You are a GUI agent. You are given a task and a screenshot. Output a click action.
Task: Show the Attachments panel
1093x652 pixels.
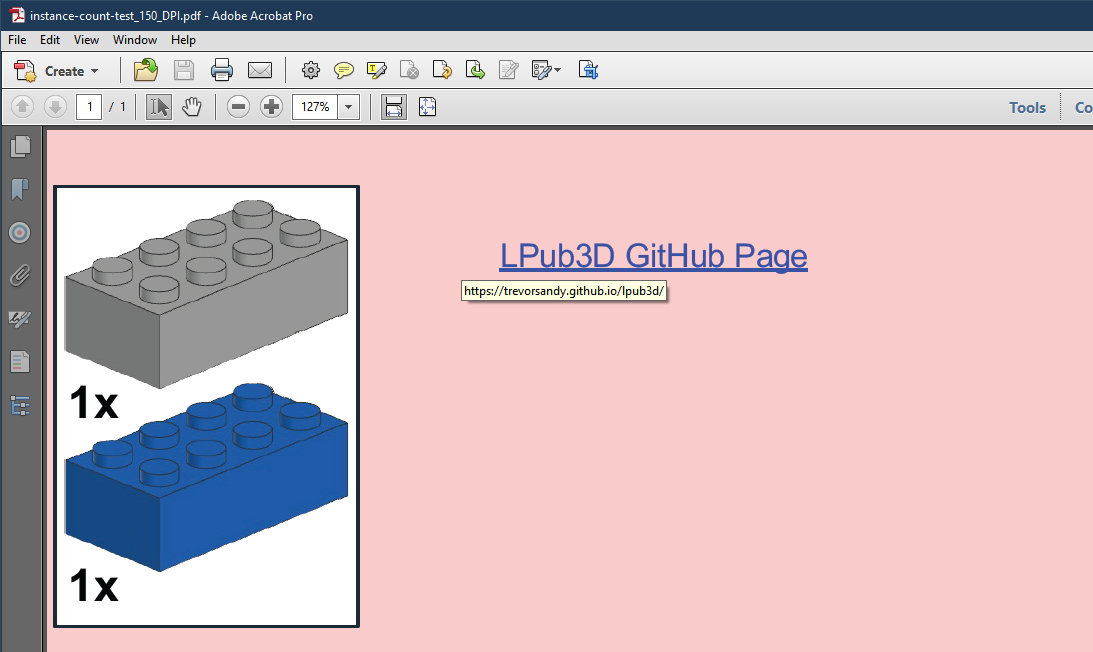[20, 275]
